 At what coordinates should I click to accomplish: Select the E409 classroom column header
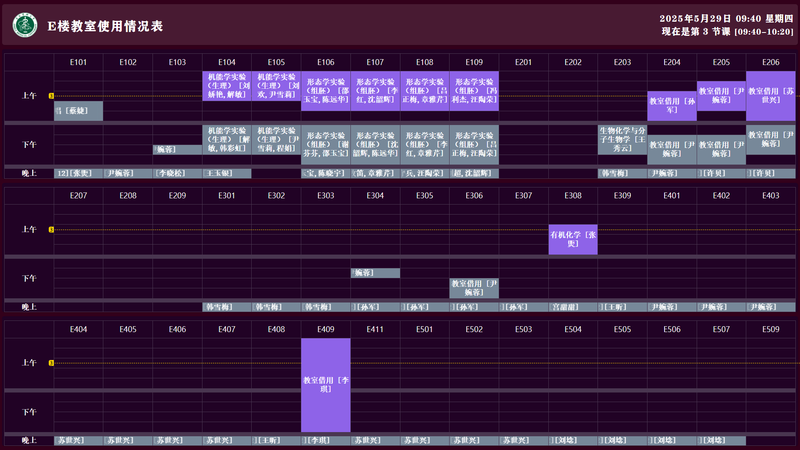coord(325,329)
